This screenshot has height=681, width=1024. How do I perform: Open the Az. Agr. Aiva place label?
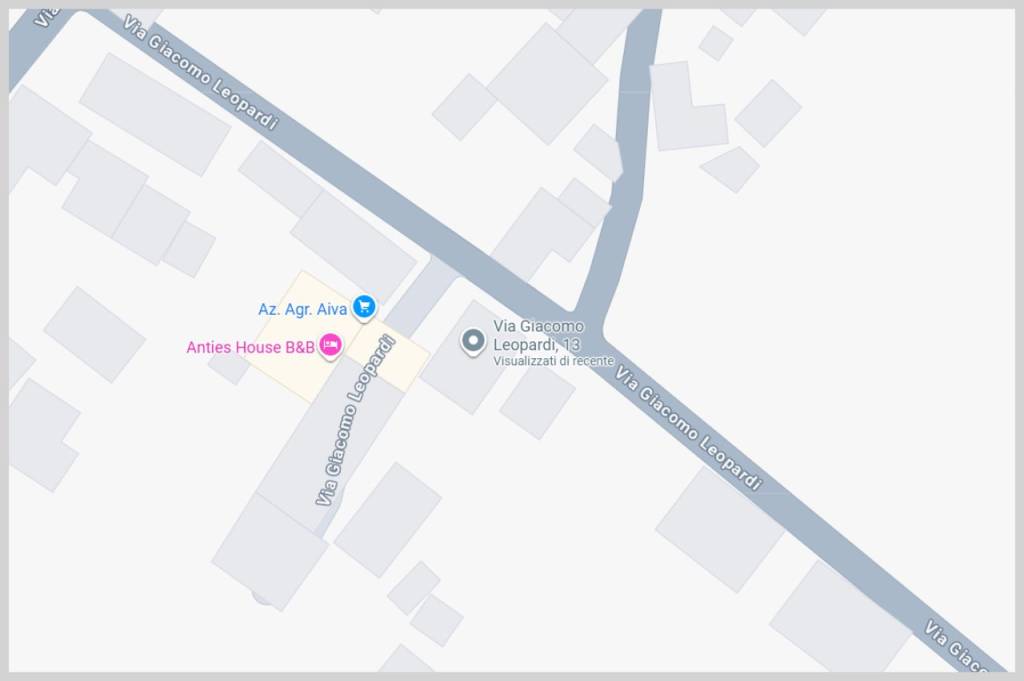[302, 309]
